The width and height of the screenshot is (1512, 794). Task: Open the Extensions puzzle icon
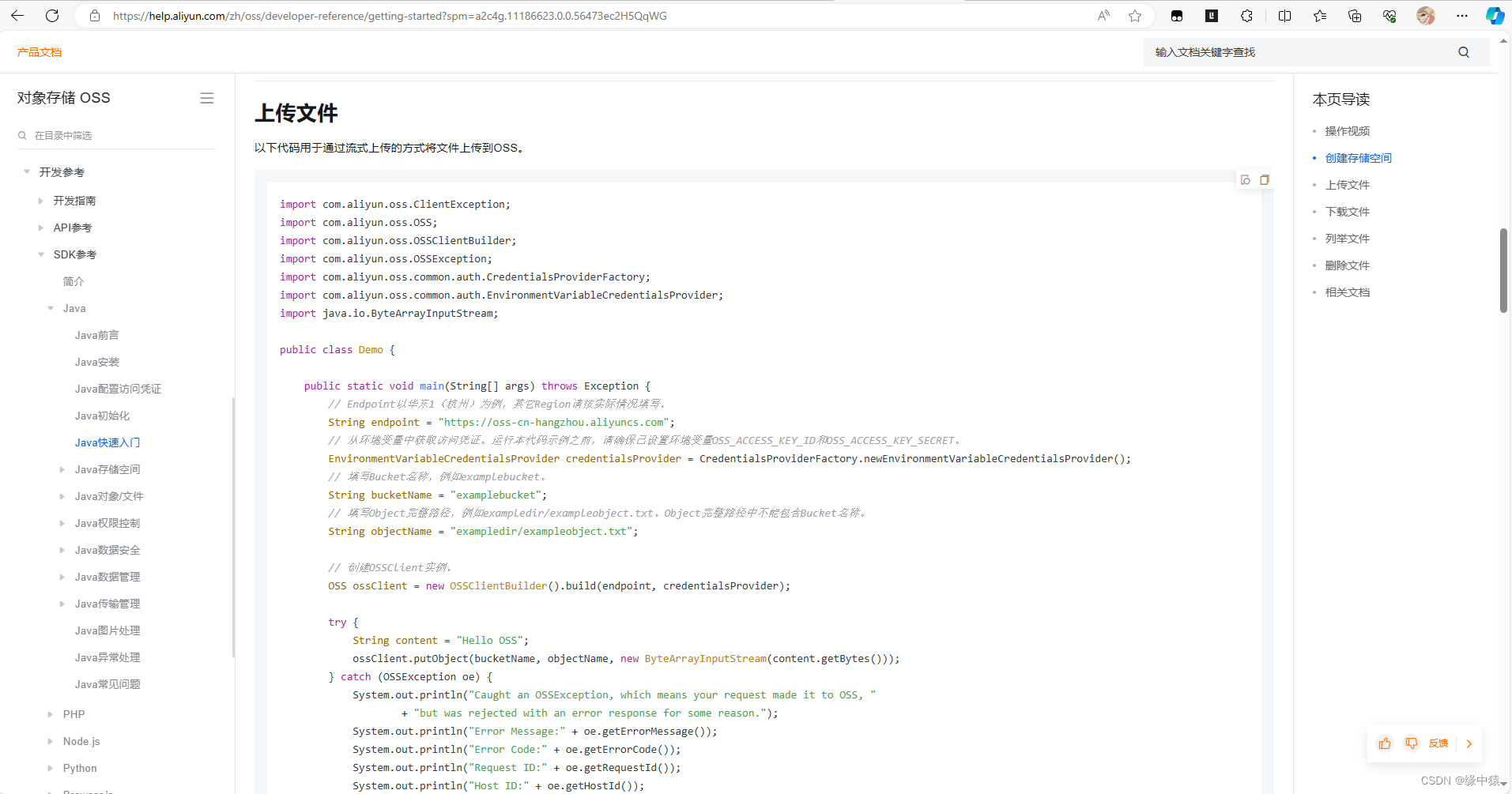tap(1246, 16)
